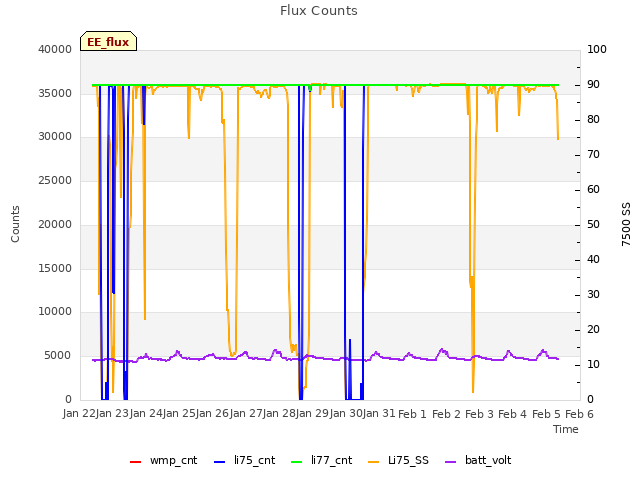640x480 pixels.
Task: Toggle batt_volt legend entry
Action: 478,460
